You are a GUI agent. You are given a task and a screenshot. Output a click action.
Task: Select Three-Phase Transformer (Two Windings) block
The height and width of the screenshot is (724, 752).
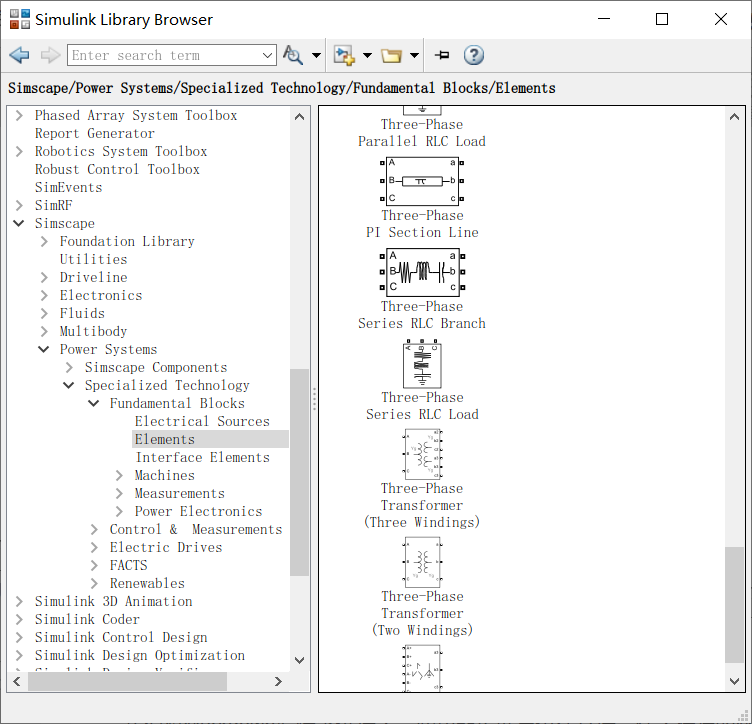click(x=423, y=562)
